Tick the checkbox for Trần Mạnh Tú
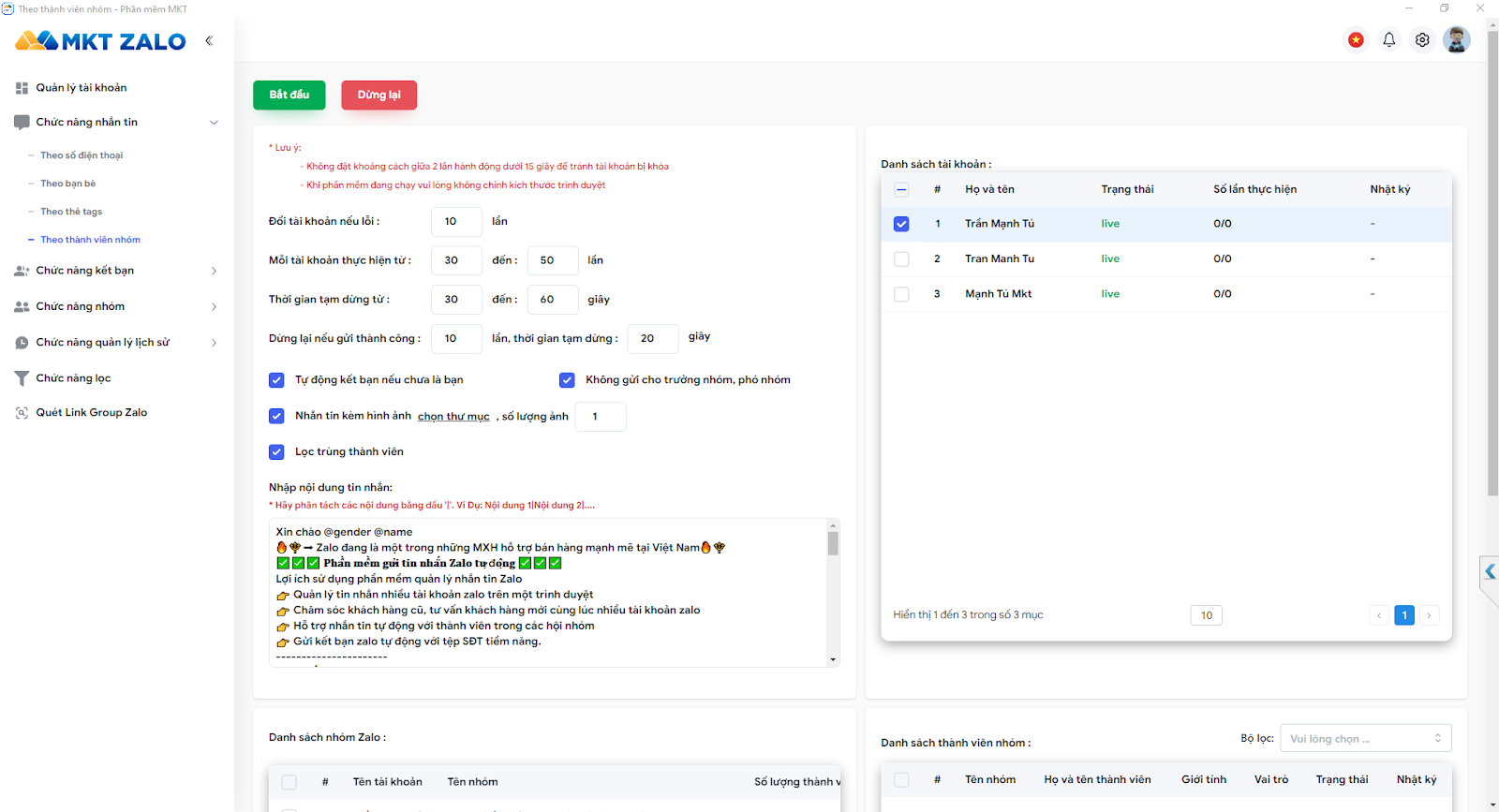This screenshot has height=812, width=1499. (901, 224)
